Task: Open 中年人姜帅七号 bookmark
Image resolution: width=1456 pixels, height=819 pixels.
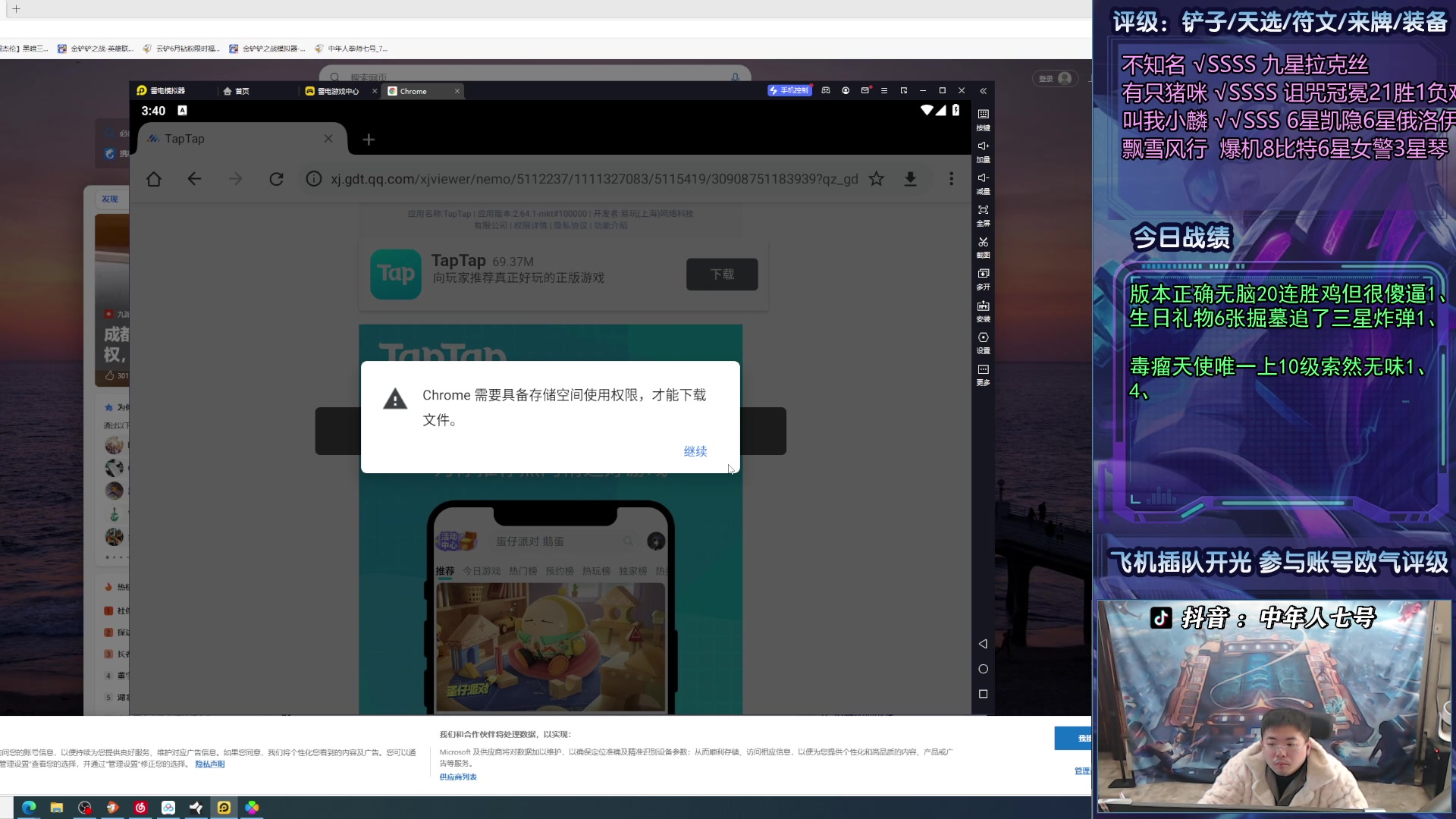Action: point(351,49)
